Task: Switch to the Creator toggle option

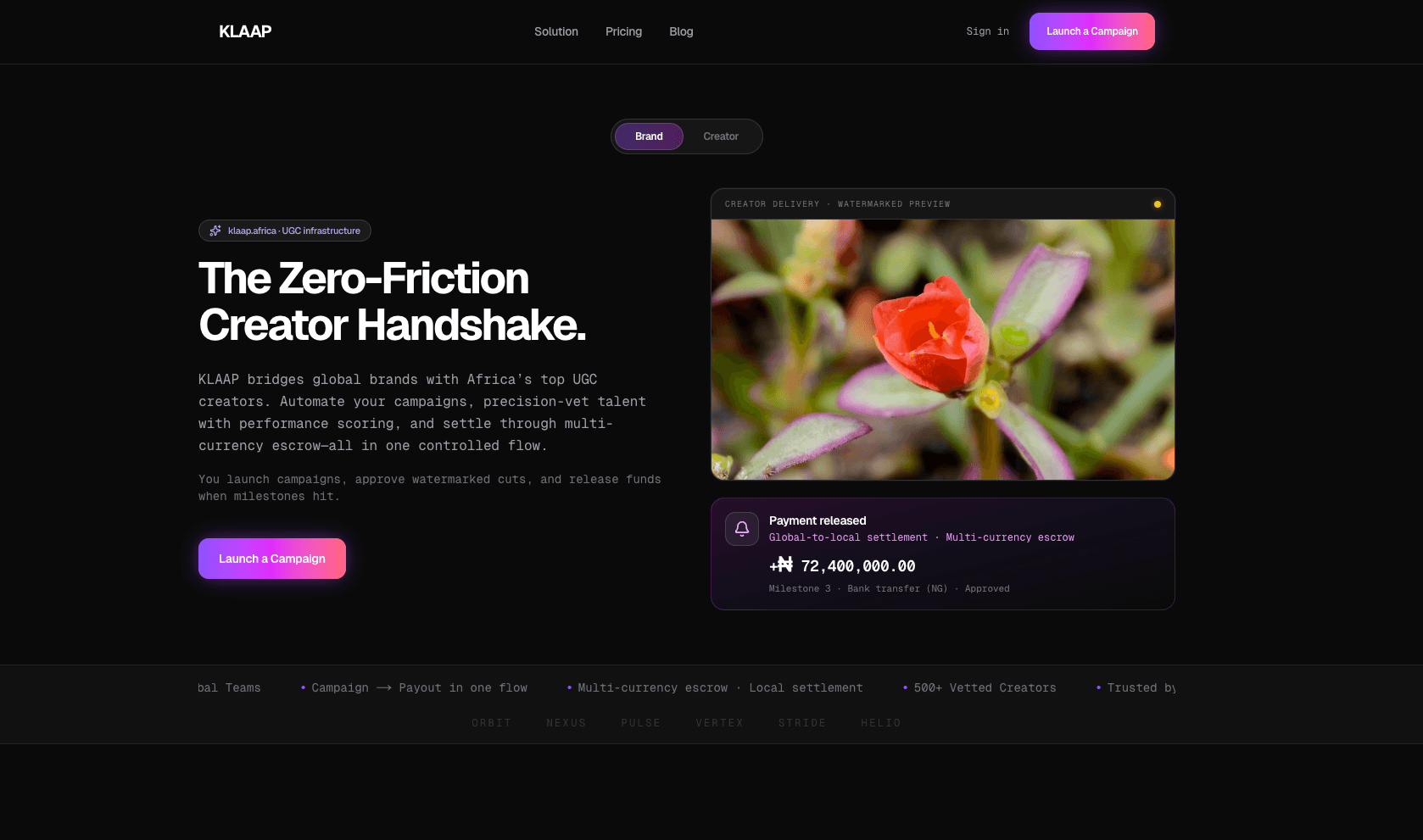Action: pos(721,136)
